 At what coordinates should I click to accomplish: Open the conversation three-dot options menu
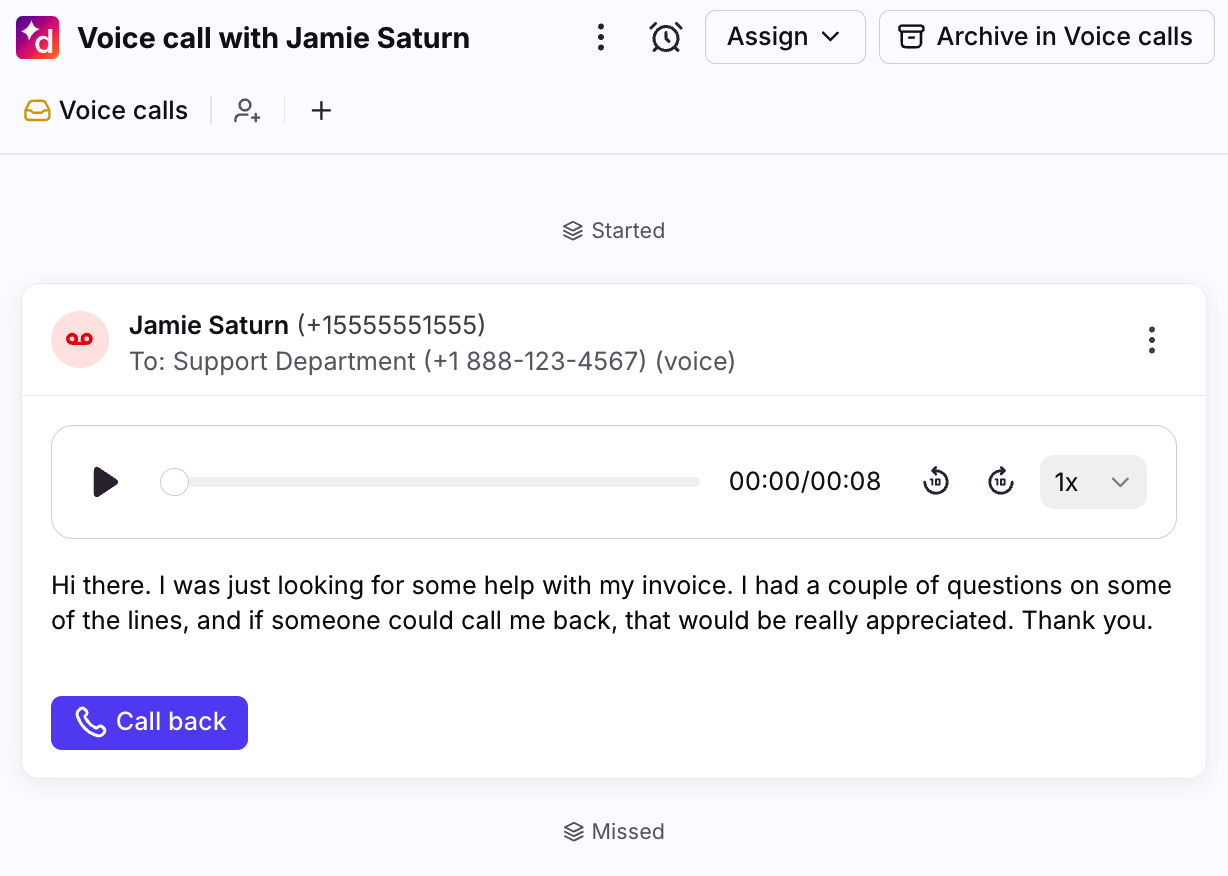click(600, 38)
